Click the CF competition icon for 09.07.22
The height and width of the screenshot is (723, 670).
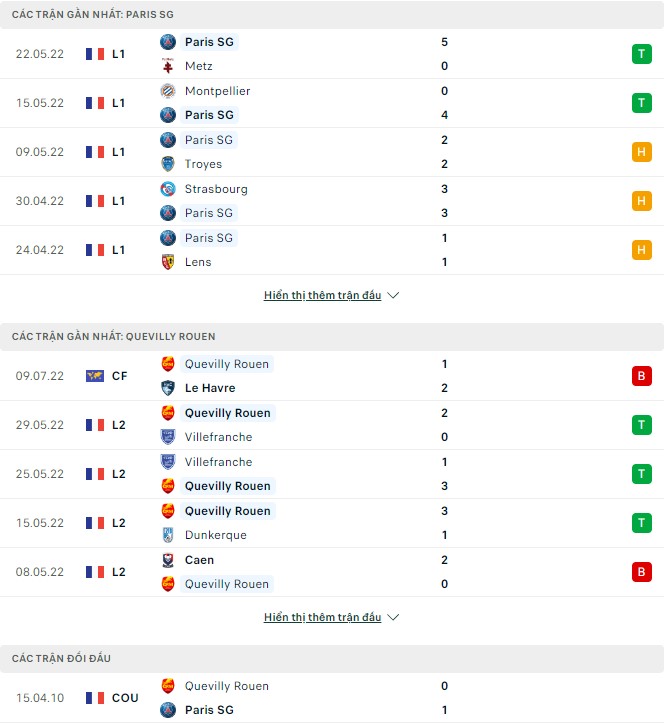95,376
